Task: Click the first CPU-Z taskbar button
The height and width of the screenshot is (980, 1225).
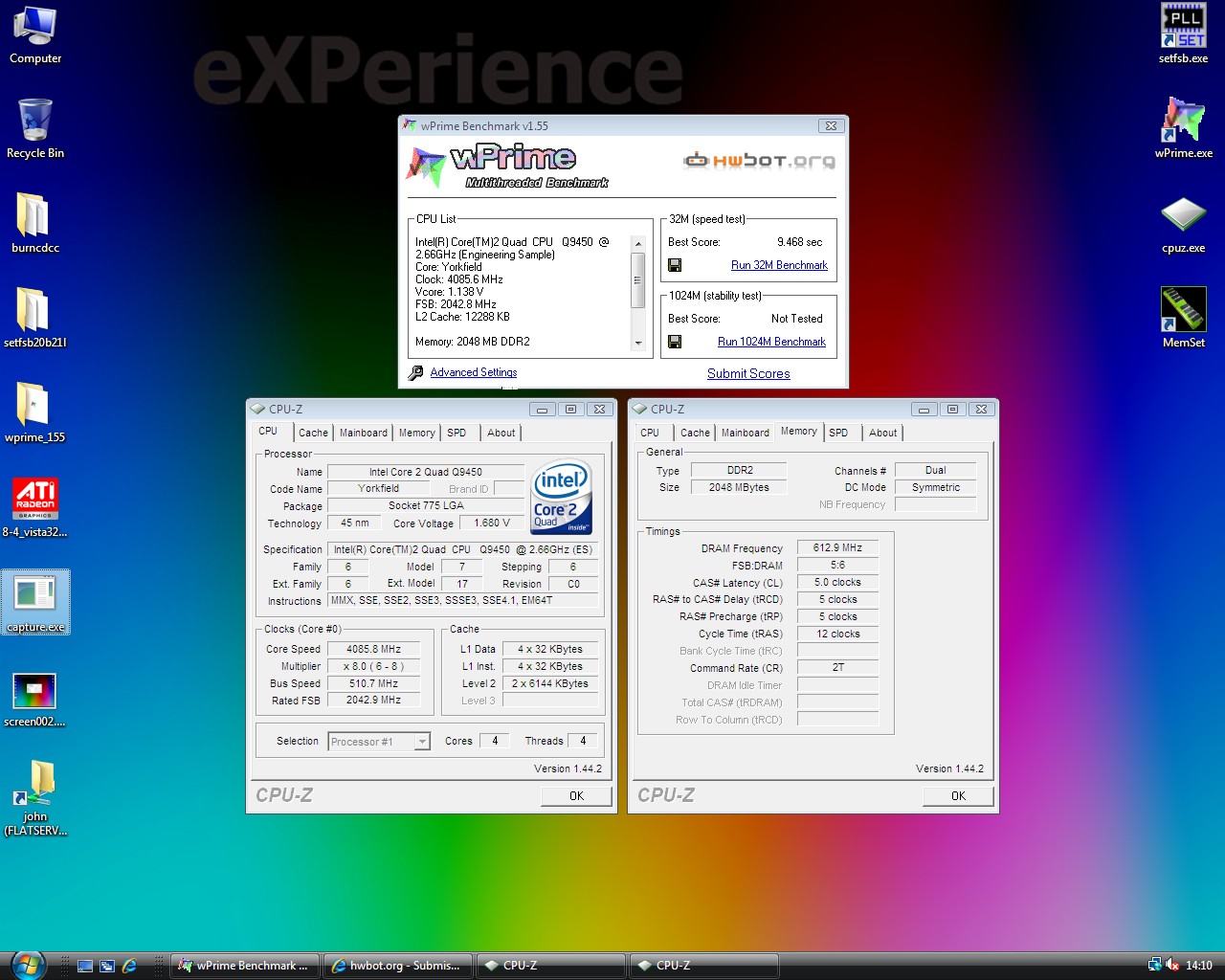Action: tap(551, 966)
